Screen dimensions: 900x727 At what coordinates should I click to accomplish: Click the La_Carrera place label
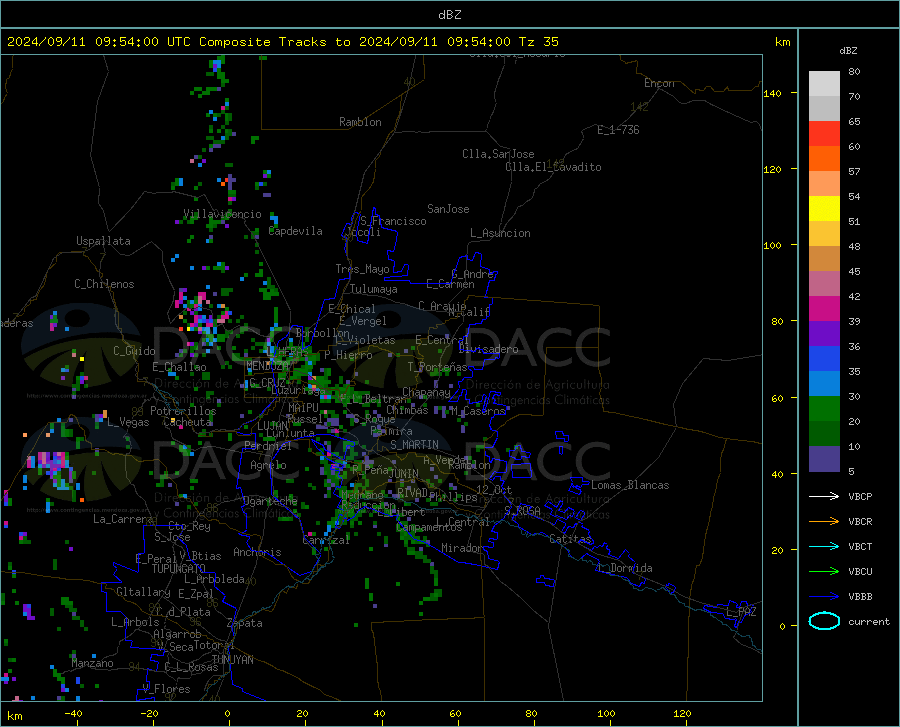click(123, 519)
